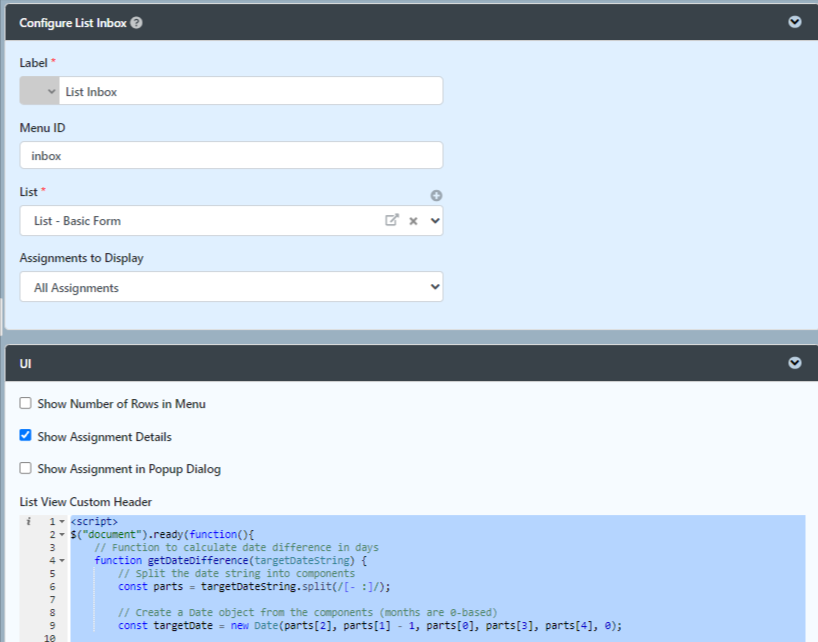Enable Show Number of Rows in Menu
The height and width of the screenshot is (642, 818).
coord(26,403)
